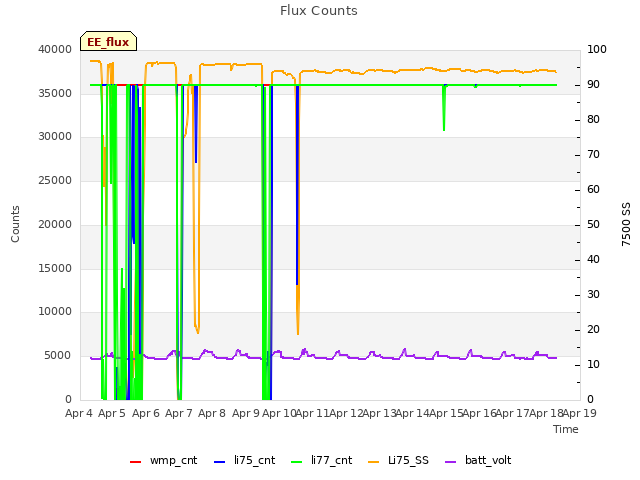The height and width of the screenshot is (480, 640).
Task: Click the Counts y-axis label
Action: [15, 224]
